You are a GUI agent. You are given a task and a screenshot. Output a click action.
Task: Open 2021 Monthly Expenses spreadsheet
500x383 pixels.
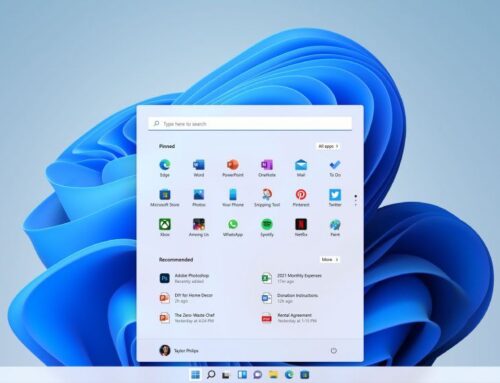tap(292, 278)
